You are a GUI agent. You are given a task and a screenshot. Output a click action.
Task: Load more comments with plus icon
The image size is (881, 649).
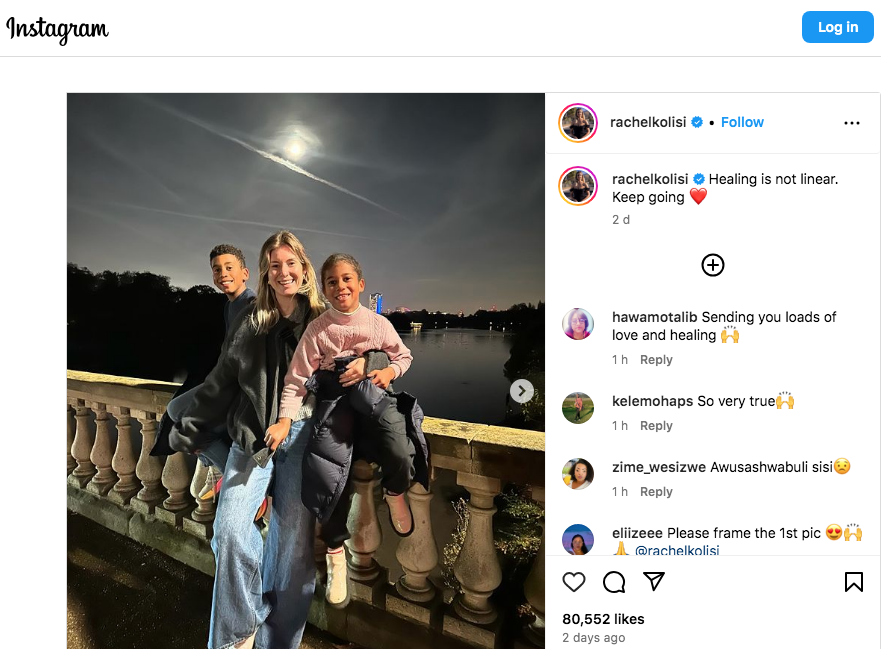[713, 265]
